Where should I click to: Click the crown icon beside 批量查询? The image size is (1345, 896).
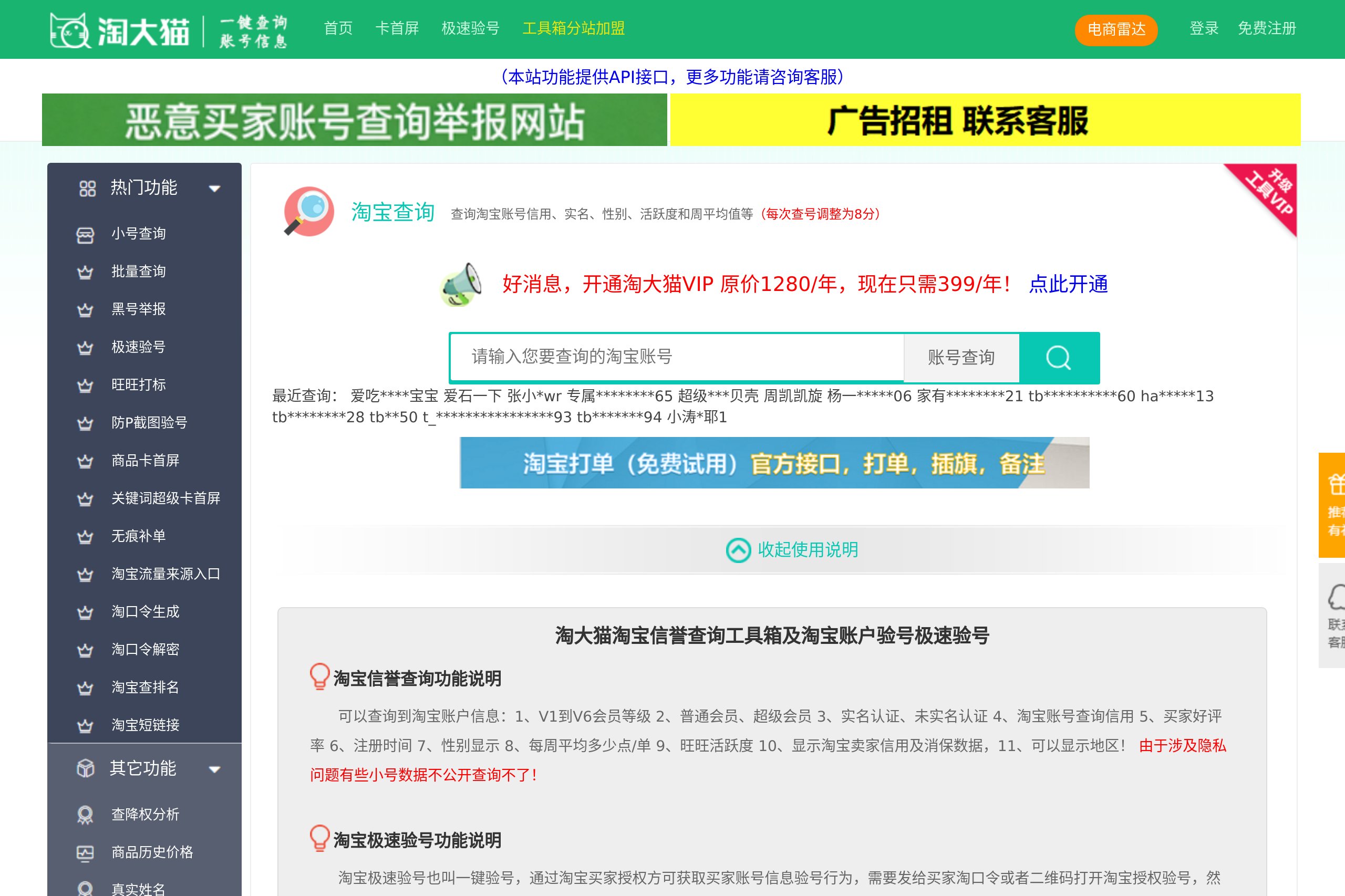click(x=85, y=272)
